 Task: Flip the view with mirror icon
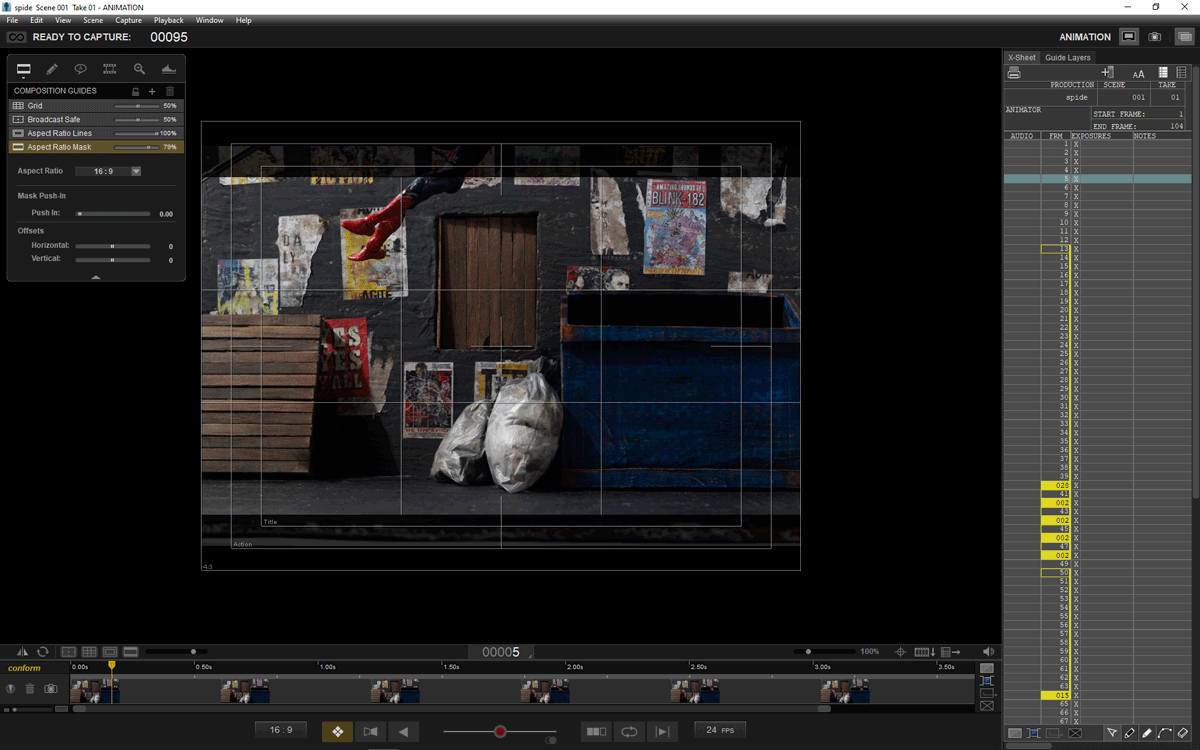tap(22, 652)
